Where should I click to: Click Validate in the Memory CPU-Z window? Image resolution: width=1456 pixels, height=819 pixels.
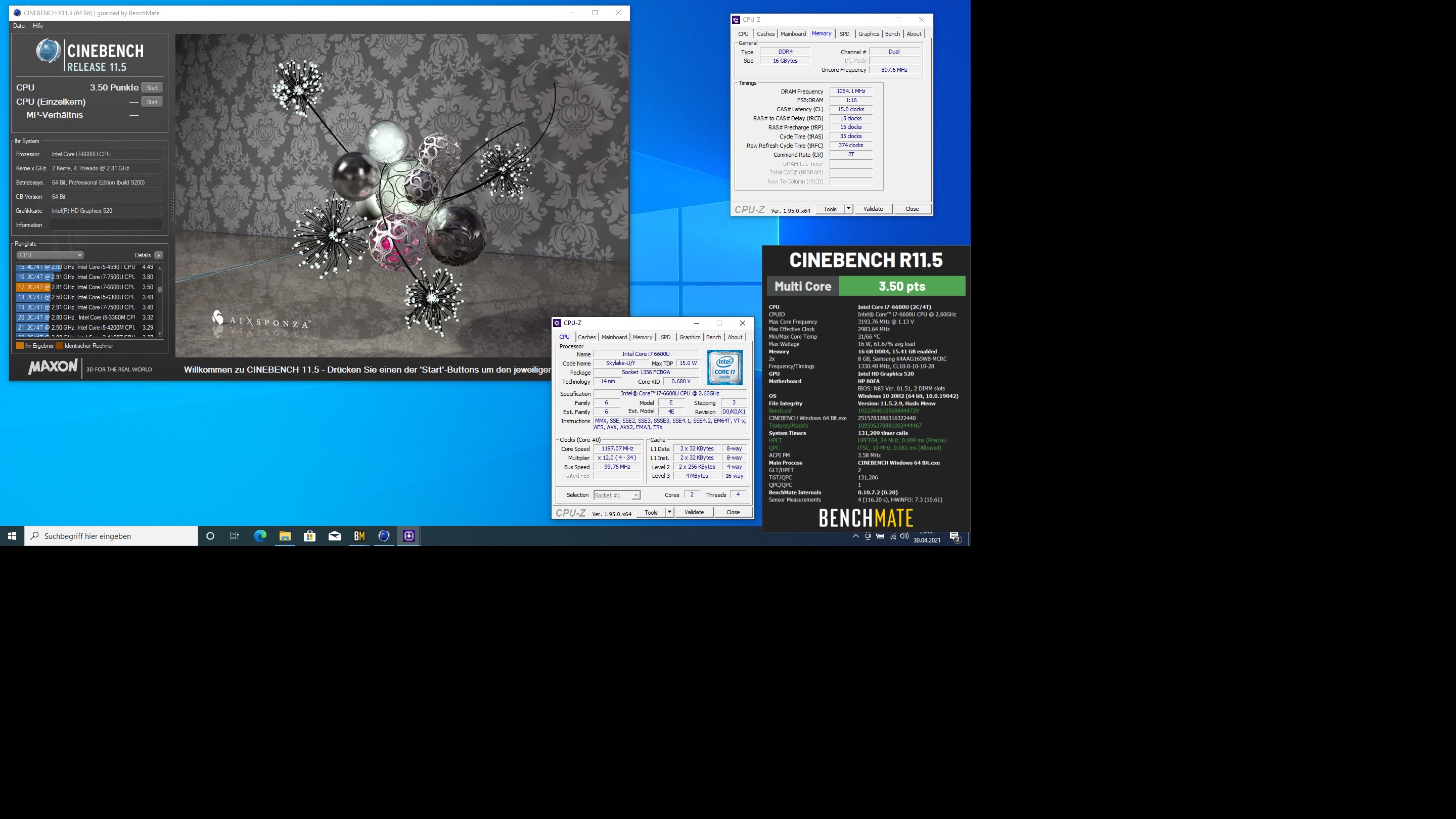[x=873, y=209]
